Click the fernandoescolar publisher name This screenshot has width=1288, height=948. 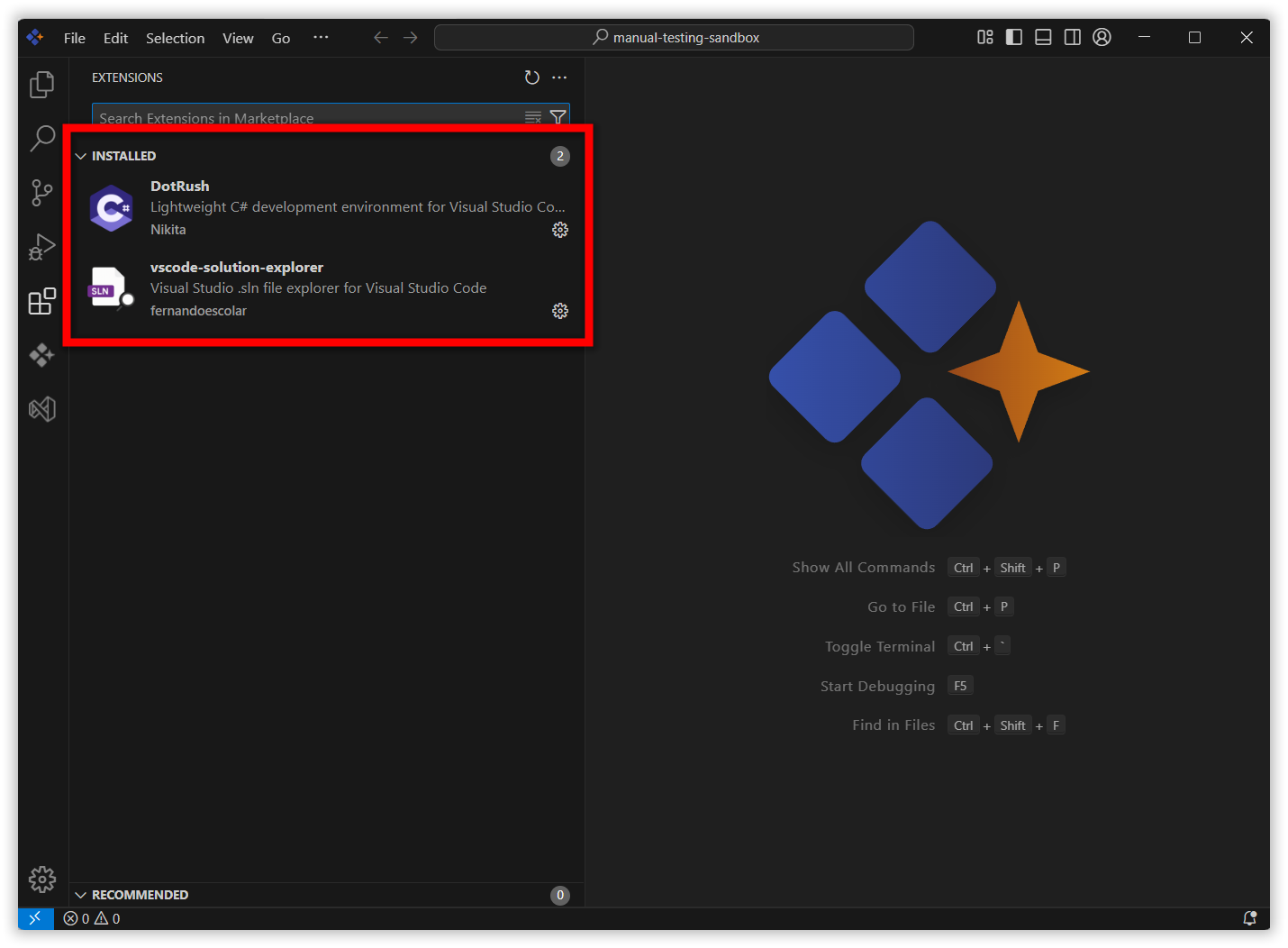coord(198,311)
